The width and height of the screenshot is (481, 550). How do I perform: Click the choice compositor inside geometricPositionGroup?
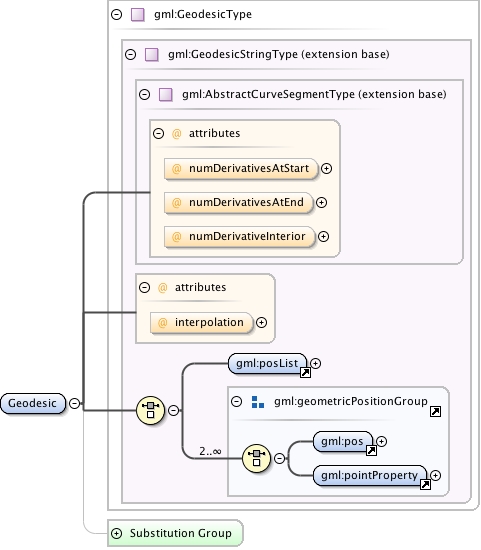click(256, 458)
